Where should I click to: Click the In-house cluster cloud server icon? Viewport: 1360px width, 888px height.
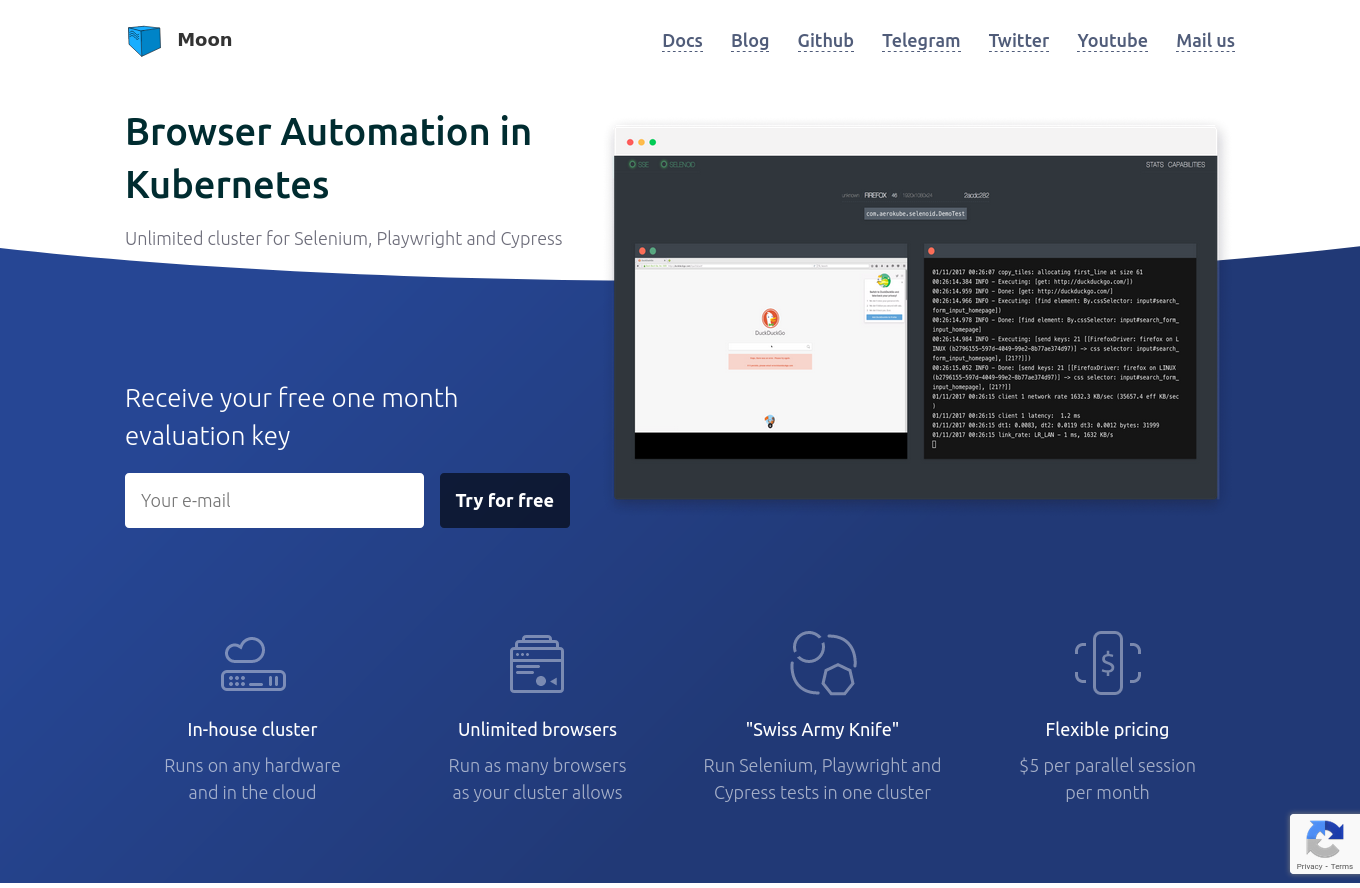(x=253, y=664)
